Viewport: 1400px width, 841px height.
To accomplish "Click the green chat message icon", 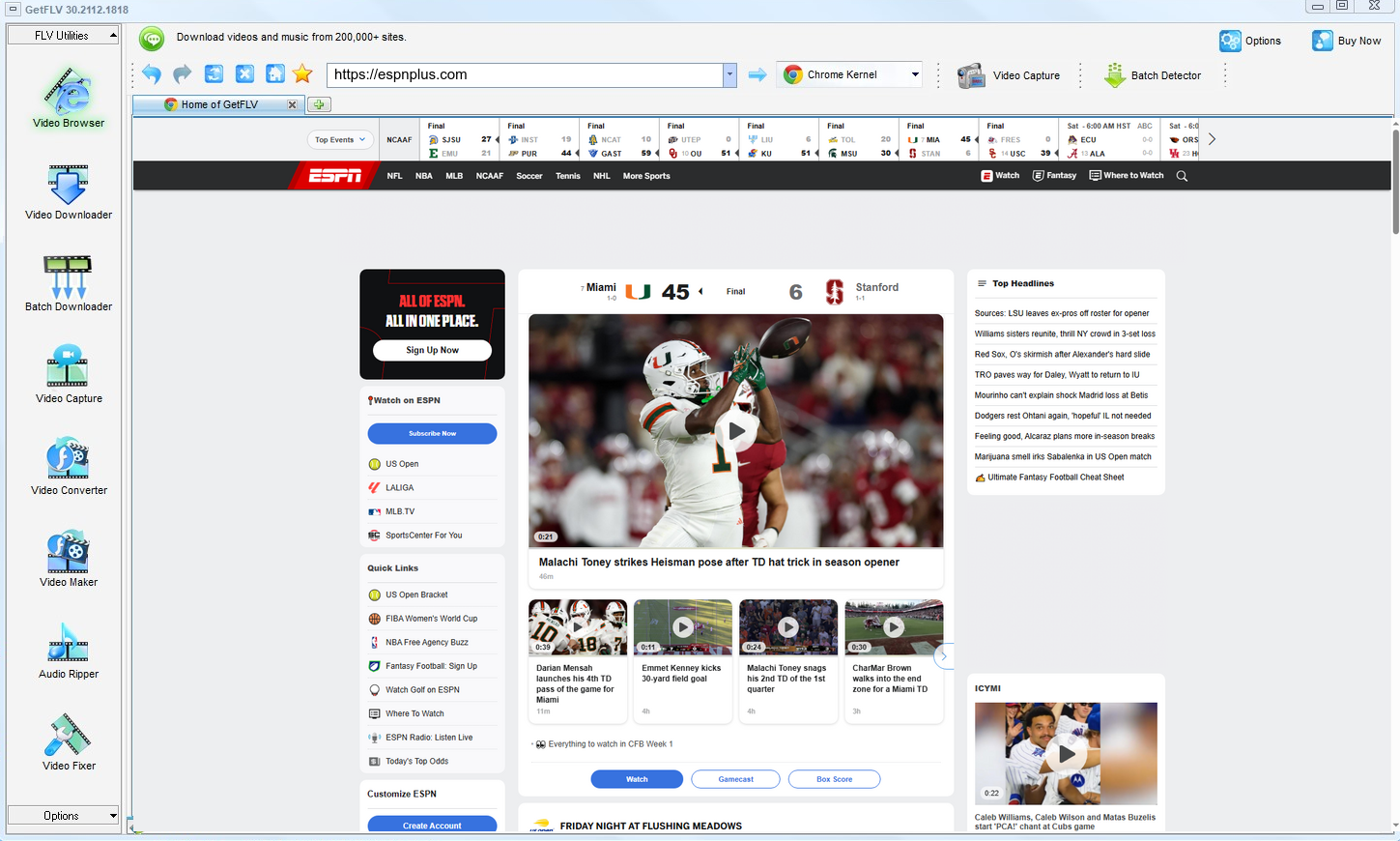I will (x=152, y=38).
